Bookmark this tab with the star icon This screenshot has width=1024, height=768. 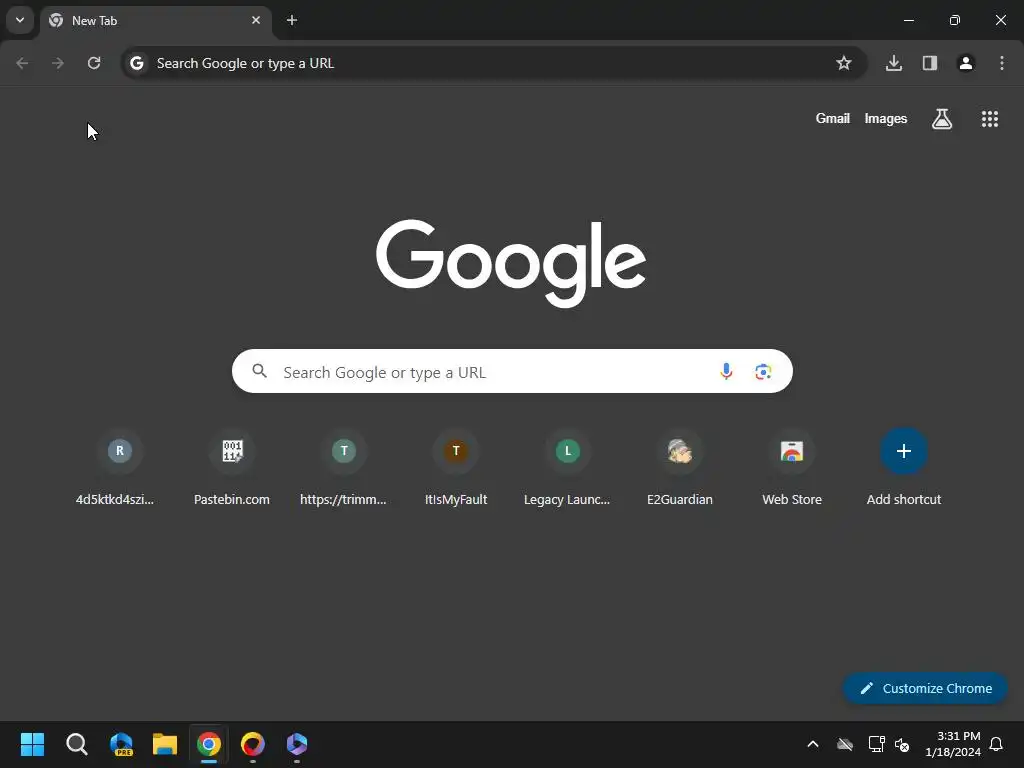(x=844, y=63)
